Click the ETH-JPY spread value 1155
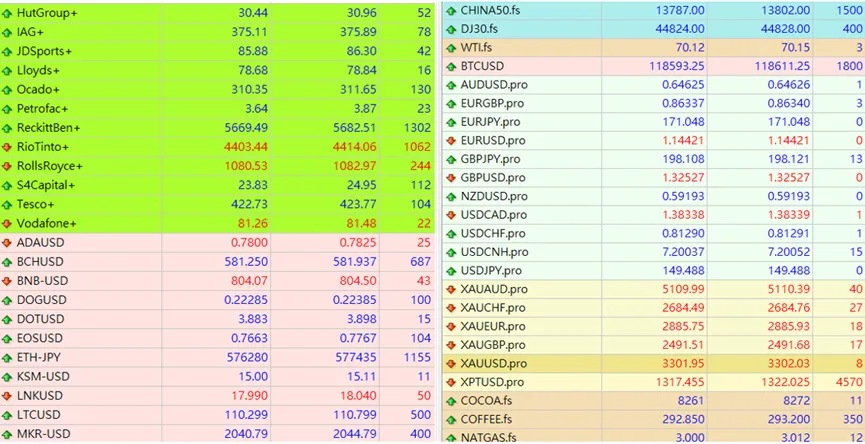 point(417,357)
